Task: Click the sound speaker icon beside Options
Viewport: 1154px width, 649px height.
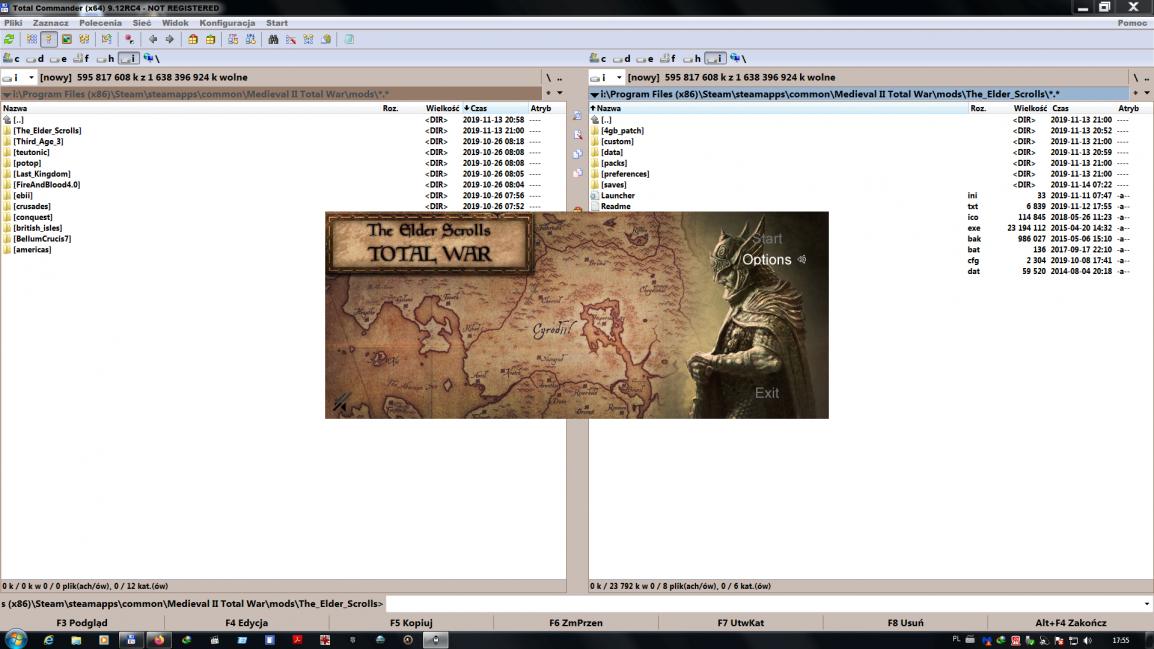Action: click(x=802, y=260)
